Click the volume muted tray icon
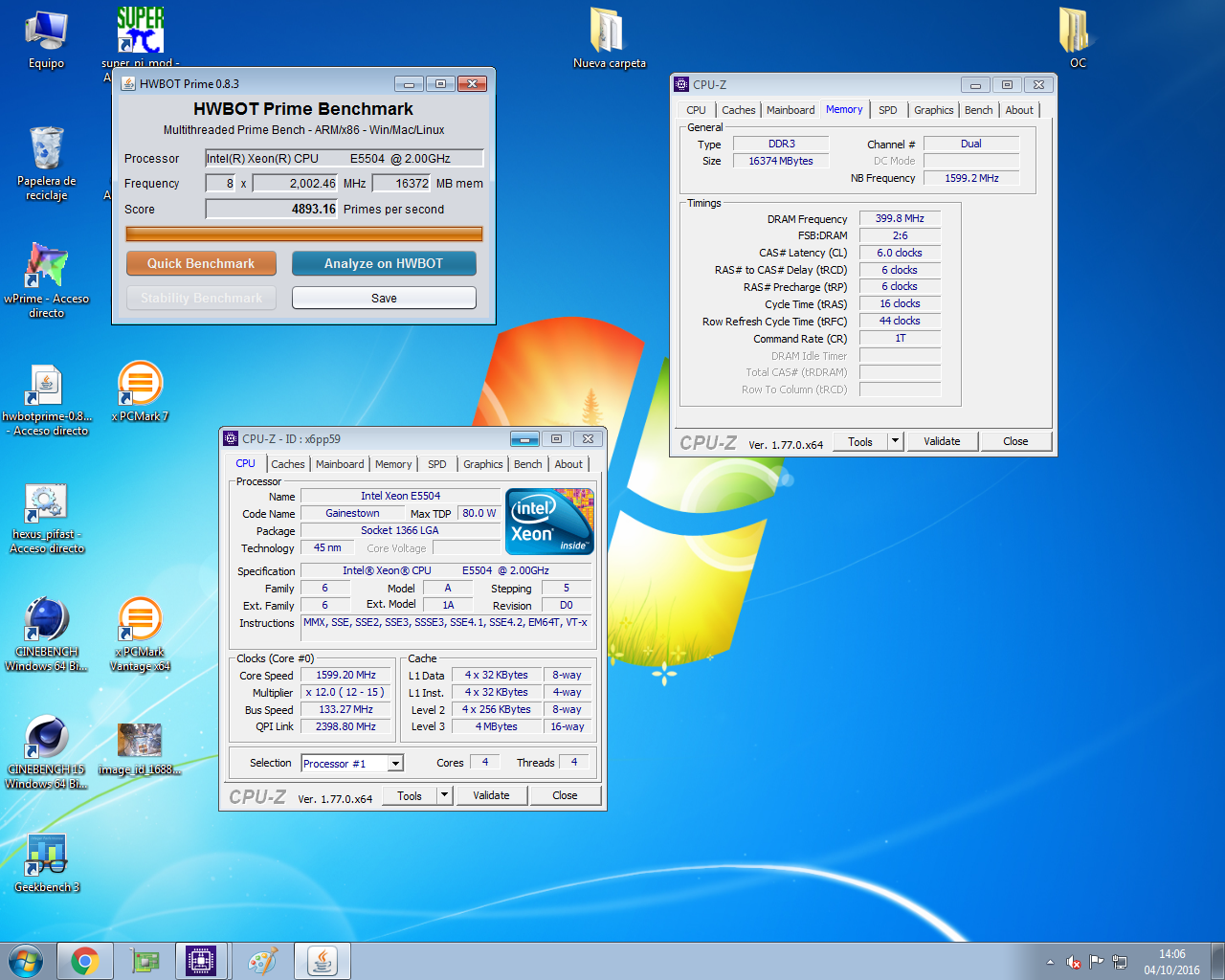This screenshot has width=1225, height=980. point(1074,962)
